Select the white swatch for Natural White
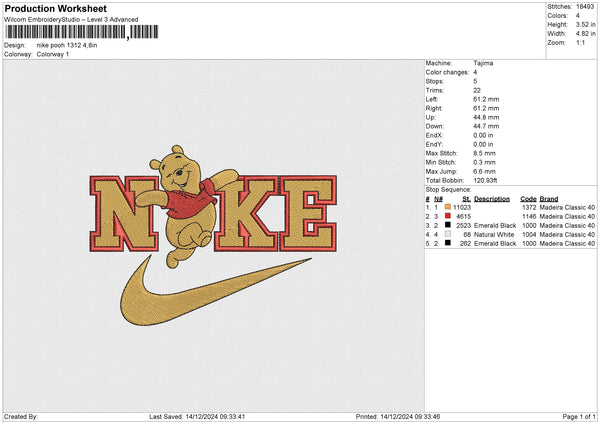 448,234
